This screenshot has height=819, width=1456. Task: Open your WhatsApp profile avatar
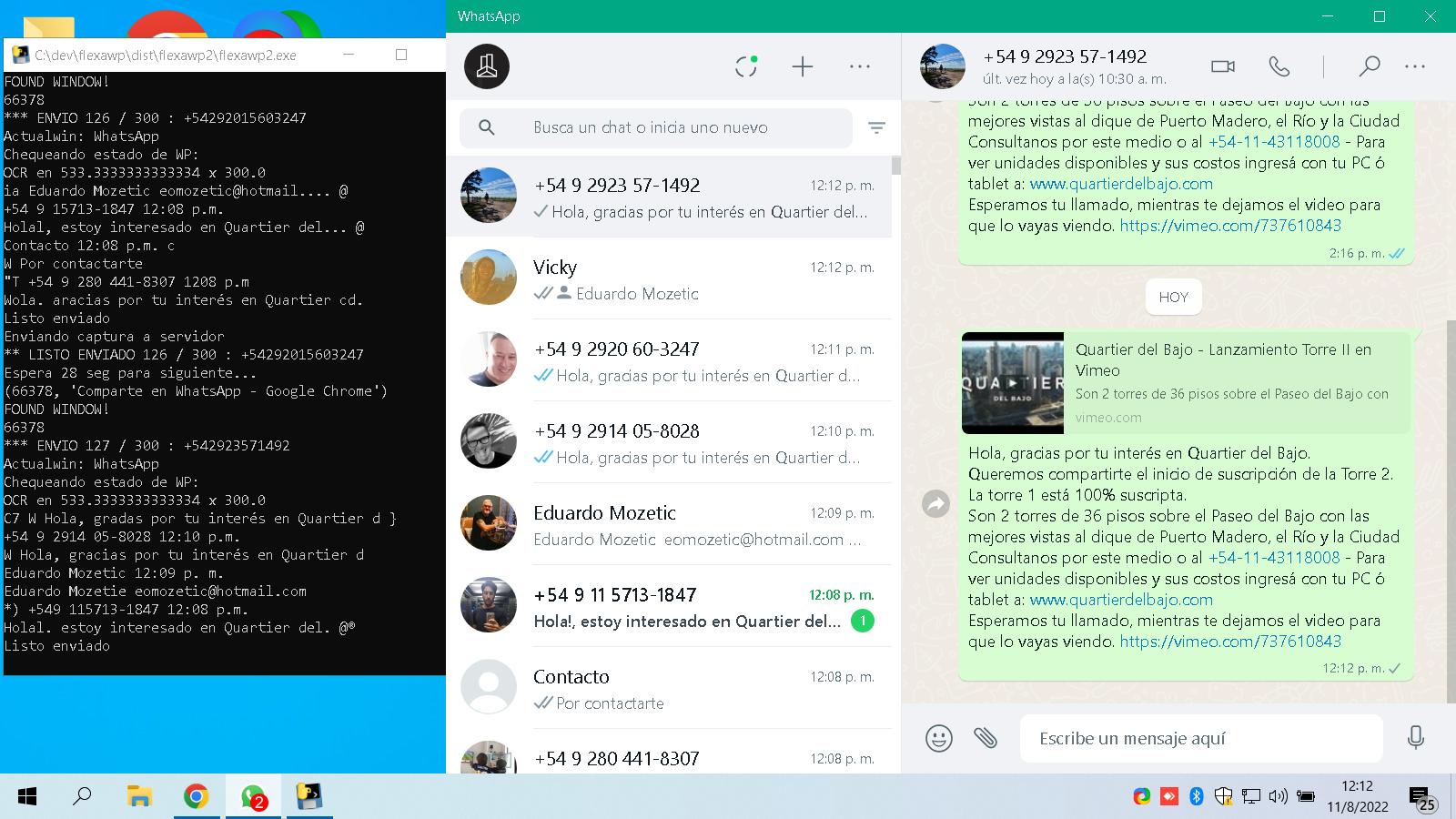(487, 66)
